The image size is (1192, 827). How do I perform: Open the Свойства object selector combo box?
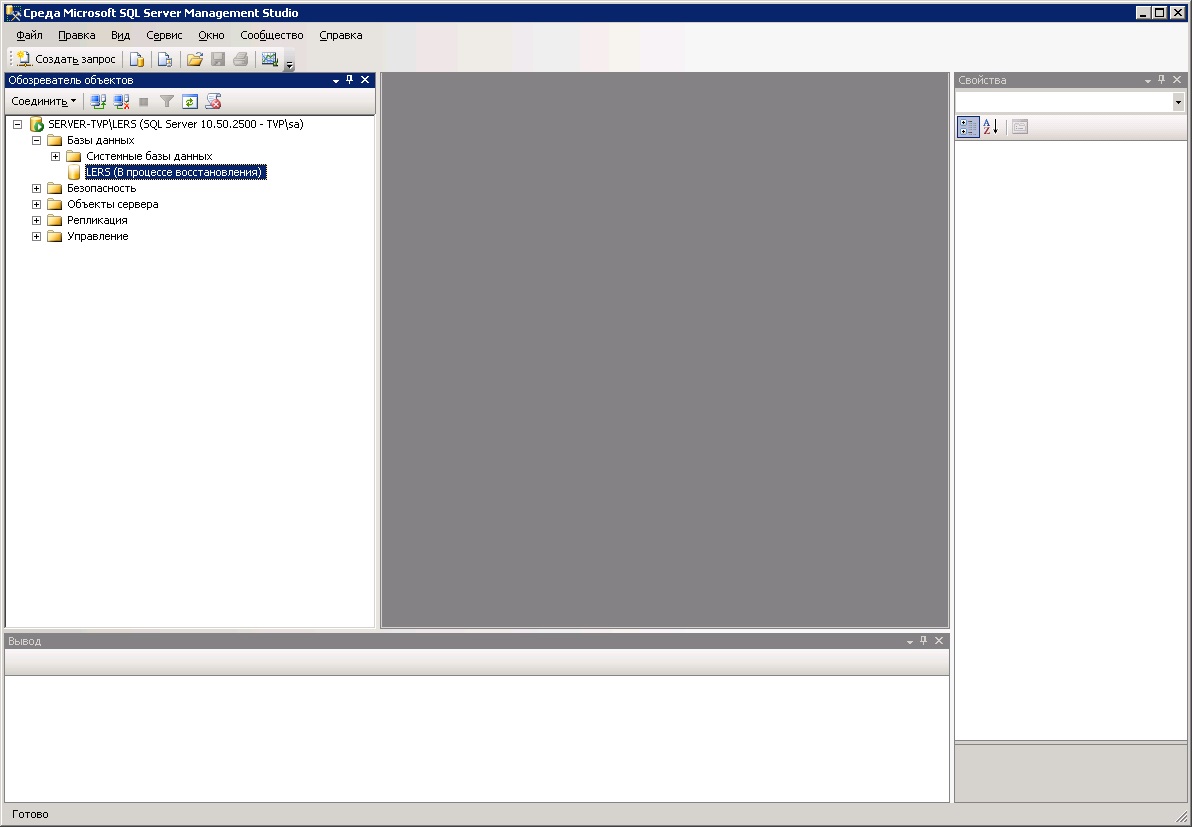pos(1070,102)
